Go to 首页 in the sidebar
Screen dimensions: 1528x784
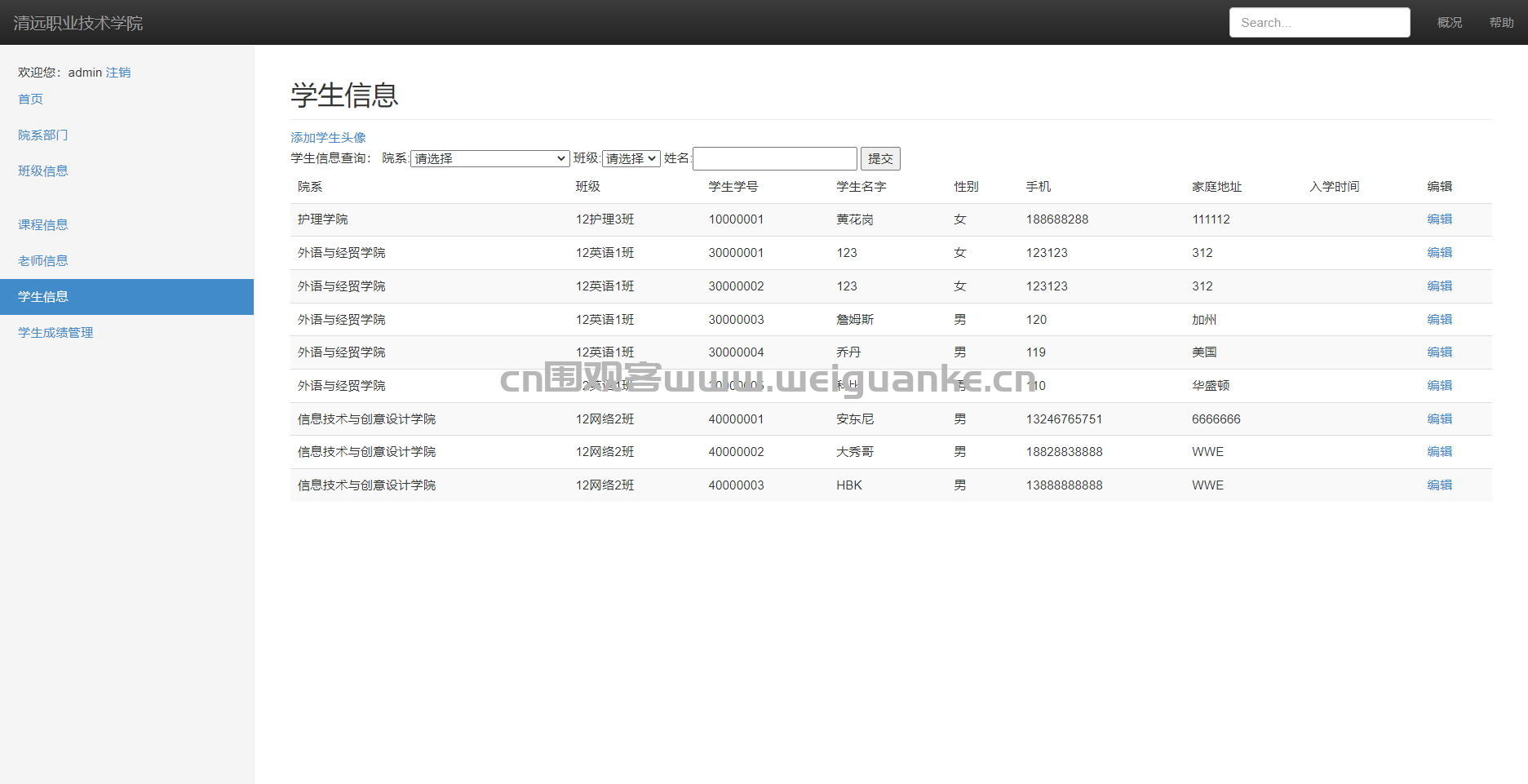tap(30, 99)
